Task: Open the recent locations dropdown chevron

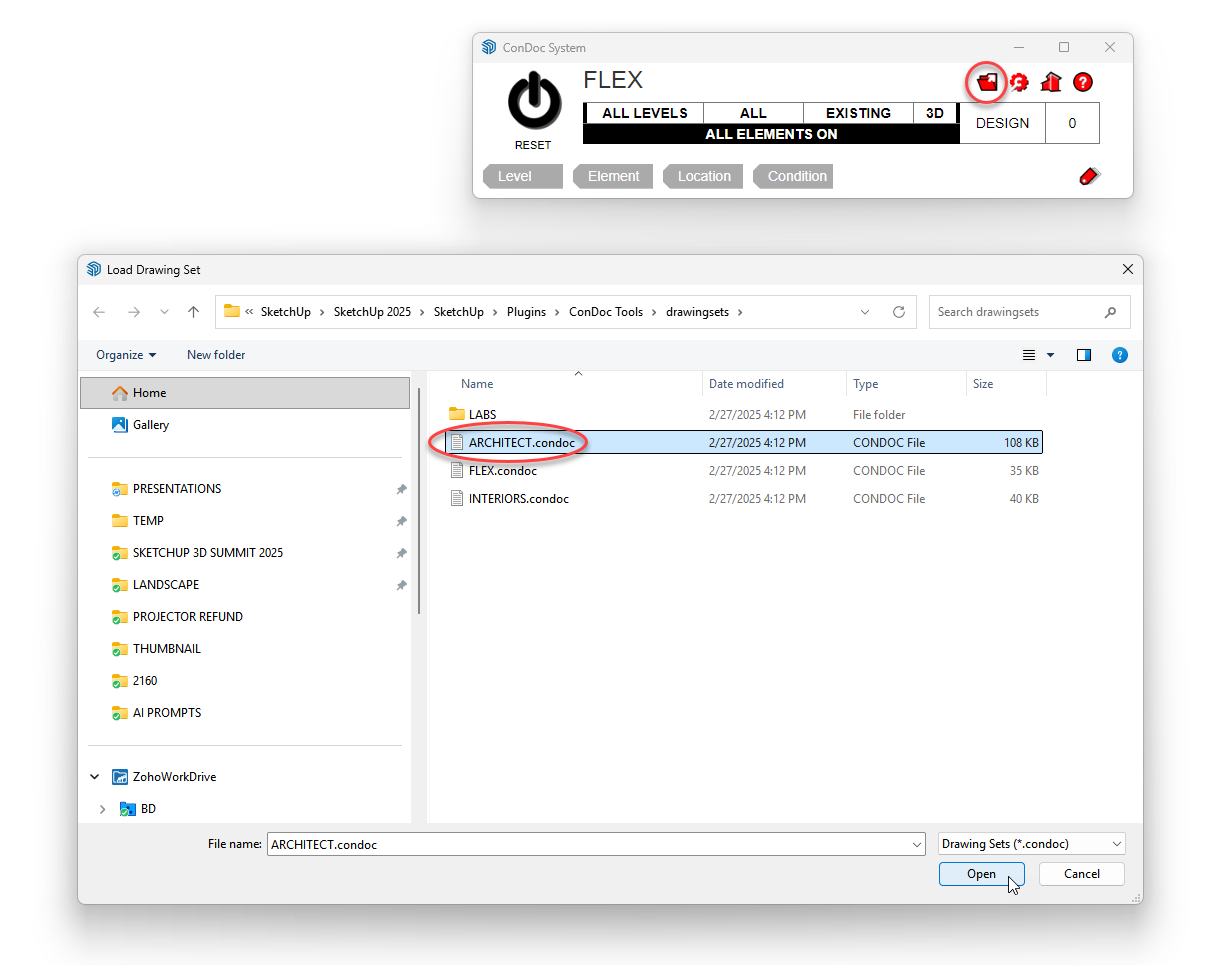Action: tap(164, 312)
